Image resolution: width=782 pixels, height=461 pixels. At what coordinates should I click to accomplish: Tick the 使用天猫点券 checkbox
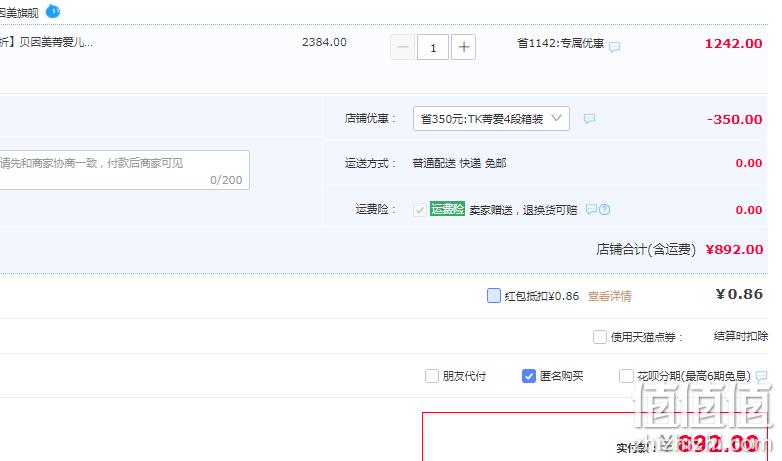pos(600,337)
